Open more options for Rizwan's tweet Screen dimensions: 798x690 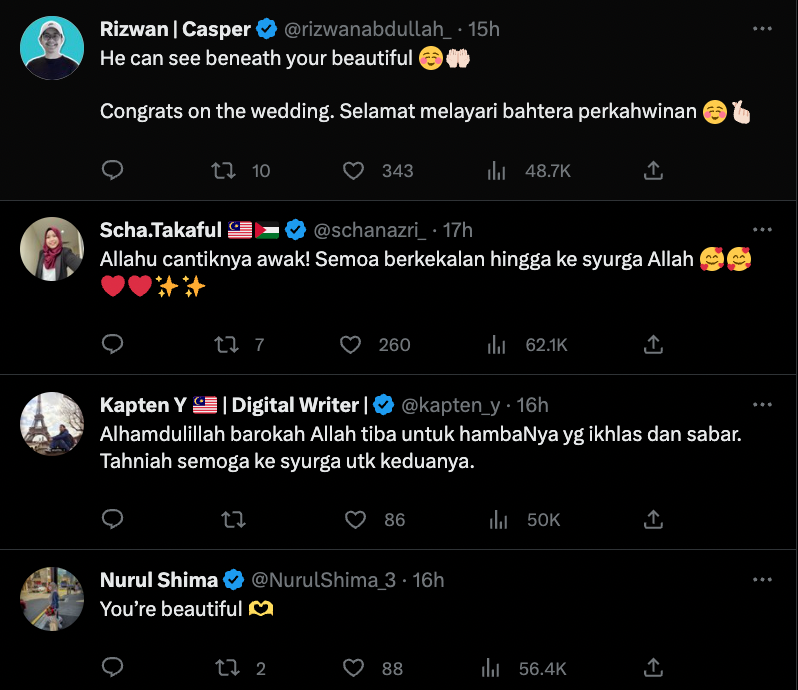click(762, 29)
